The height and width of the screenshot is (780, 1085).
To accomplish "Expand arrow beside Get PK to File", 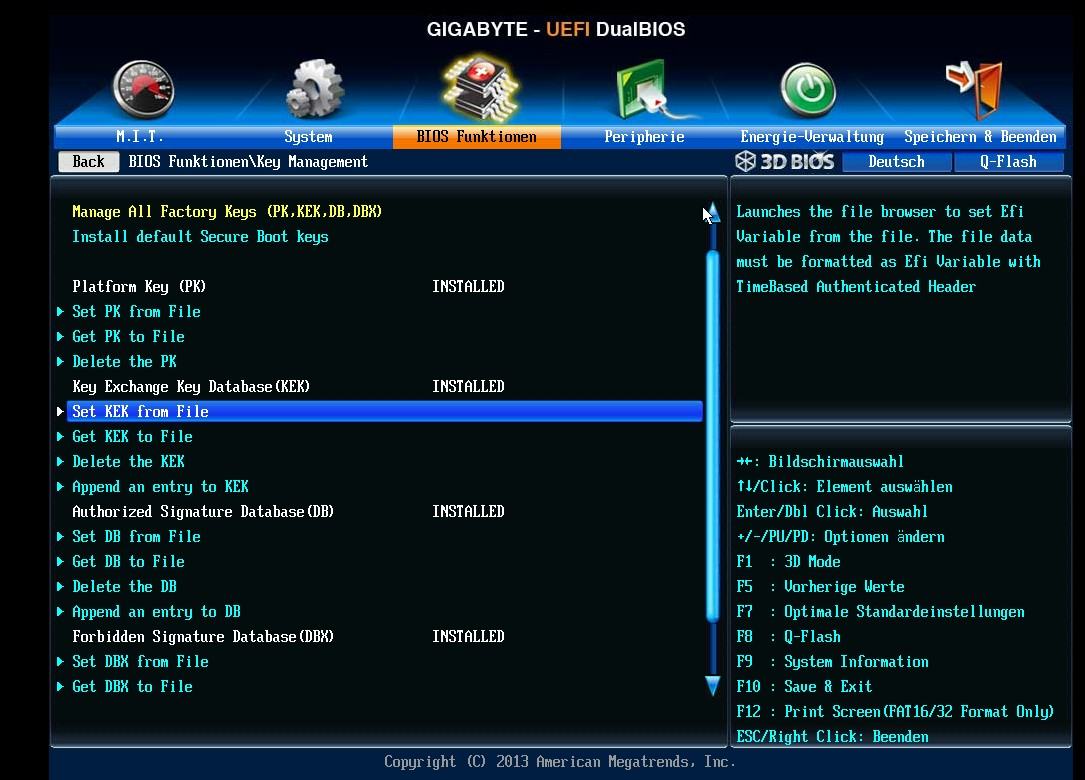I will 60,337.
